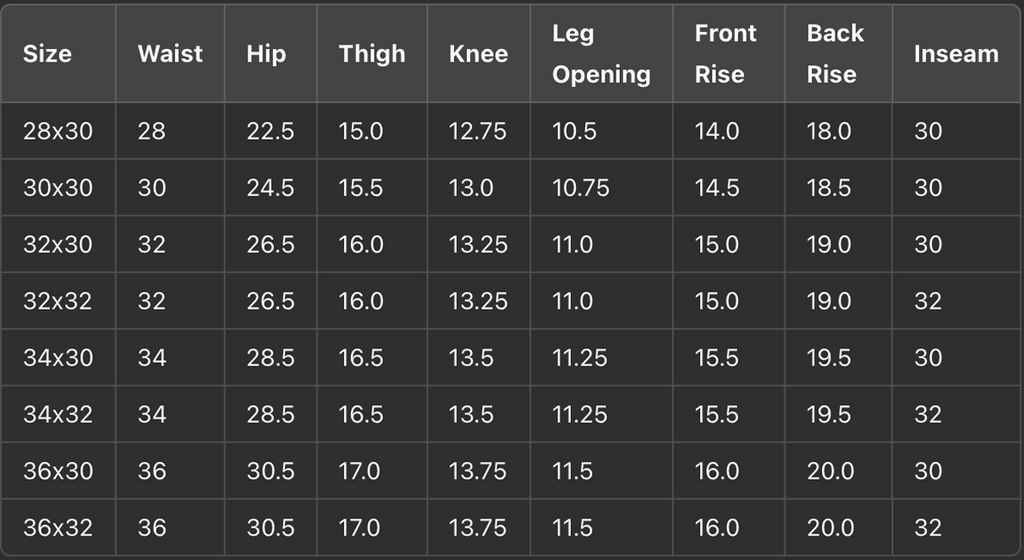This screenshot has width=1024, height=560.
Task: Click knee value 12.75 in 28x30 row
Action: pyautogui.click(x=478, y=131)
